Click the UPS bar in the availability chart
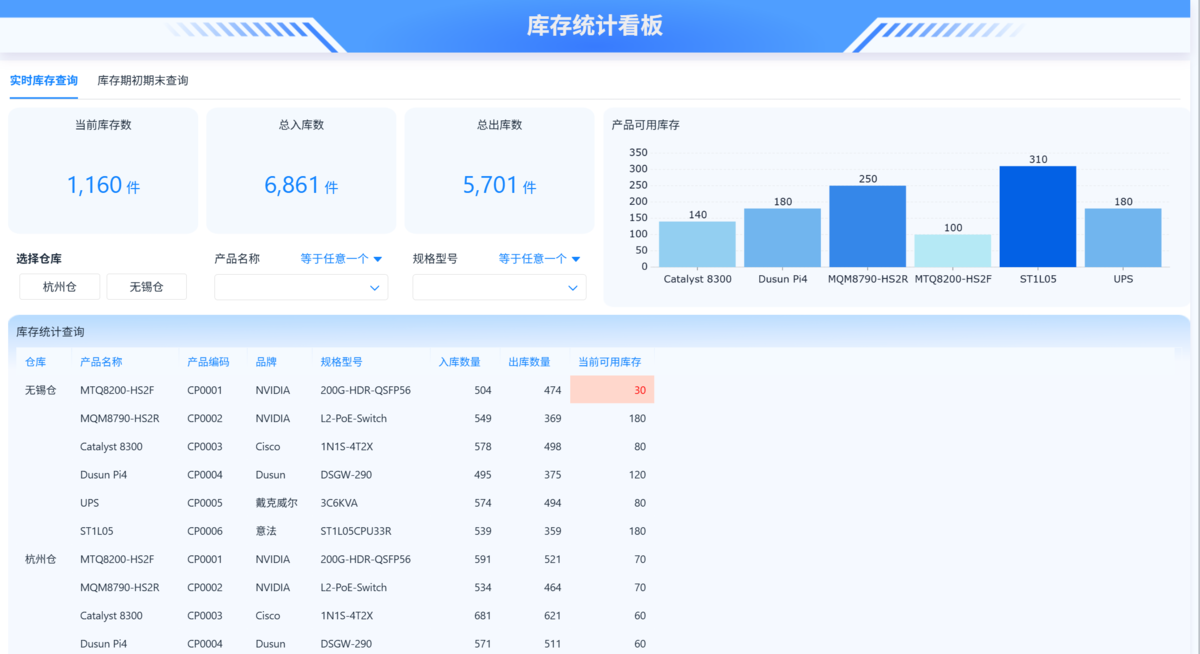Viewport: 1200px width, 654px height. coord(1122,235)
